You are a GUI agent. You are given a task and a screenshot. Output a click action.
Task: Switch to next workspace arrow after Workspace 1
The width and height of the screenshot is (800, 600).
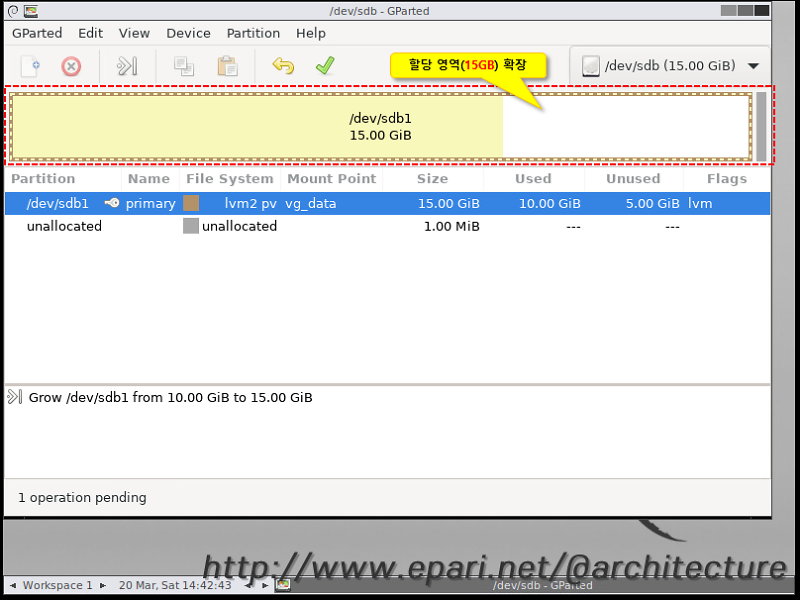pos(103,585)
